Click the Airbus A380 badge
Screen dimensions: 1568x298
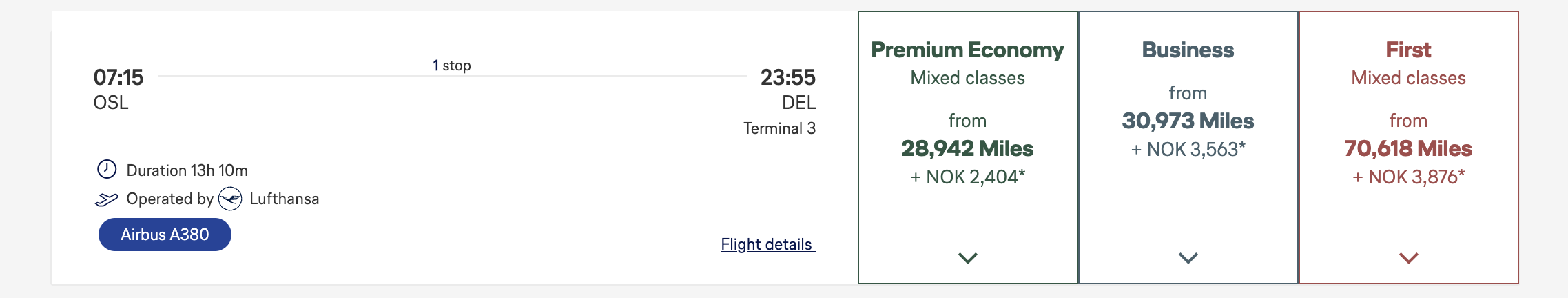point(165,235)
